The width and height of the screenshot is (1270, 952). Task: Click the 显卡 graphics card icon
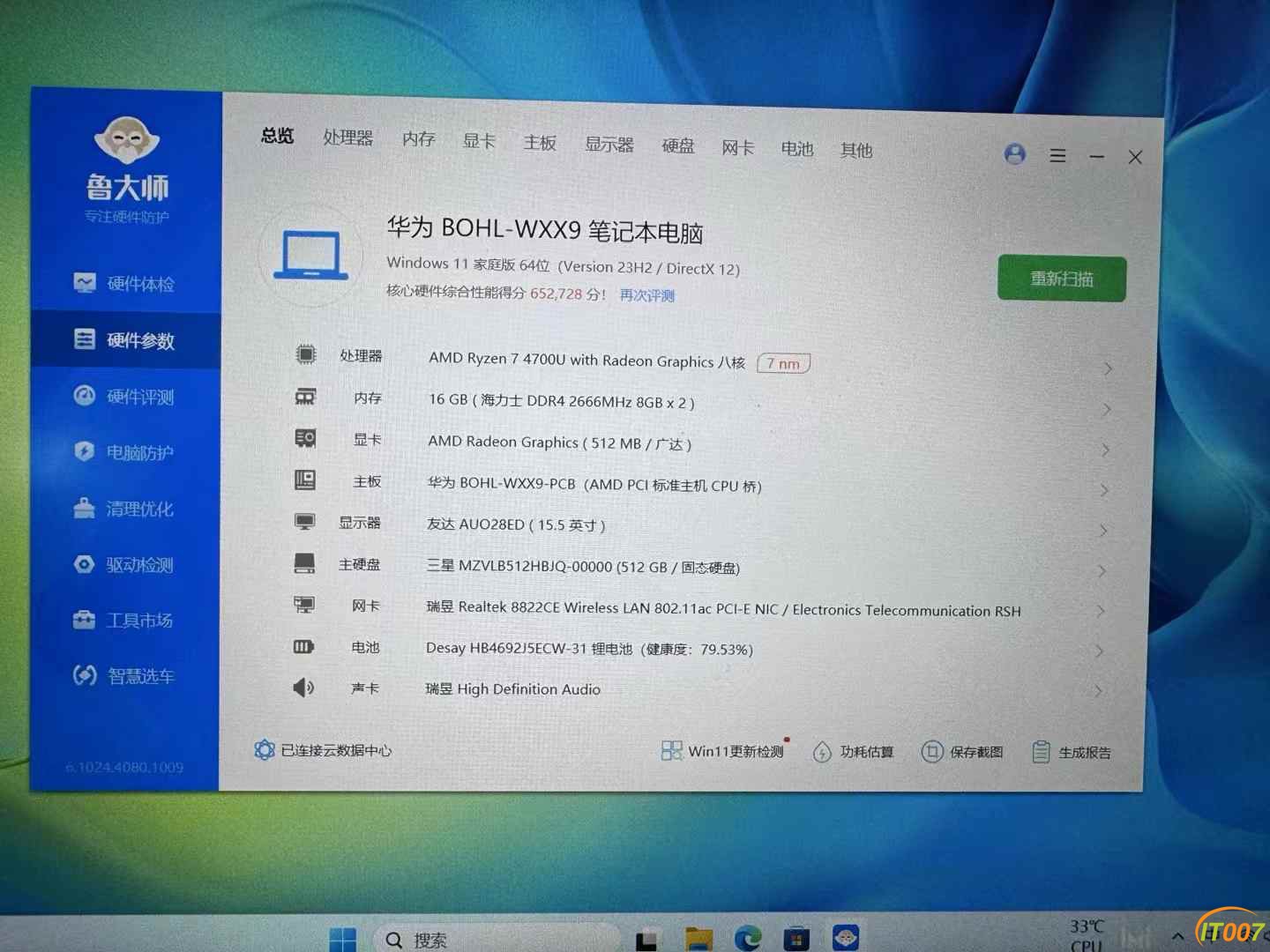tap(305, 438)
